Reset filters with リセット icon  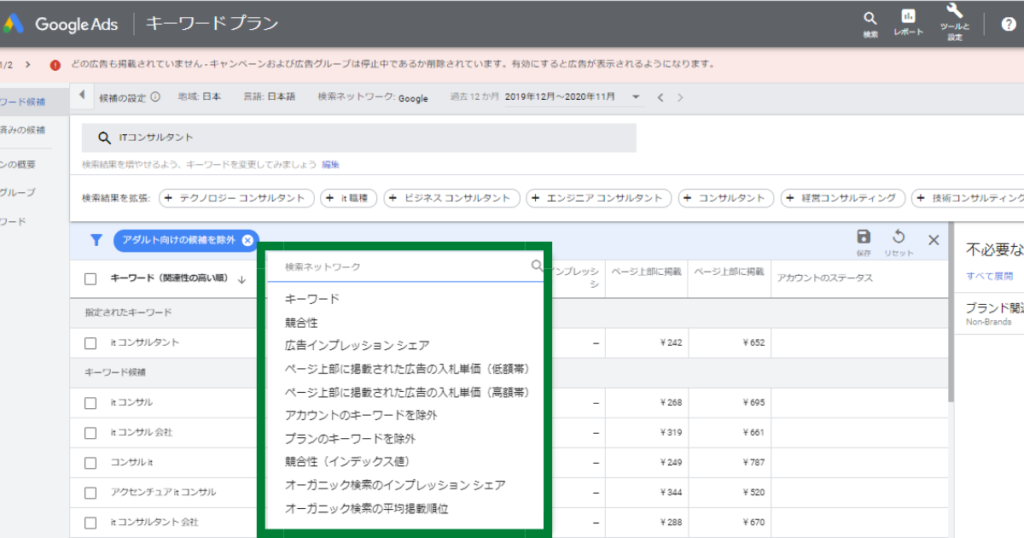(x=899, y=237)
